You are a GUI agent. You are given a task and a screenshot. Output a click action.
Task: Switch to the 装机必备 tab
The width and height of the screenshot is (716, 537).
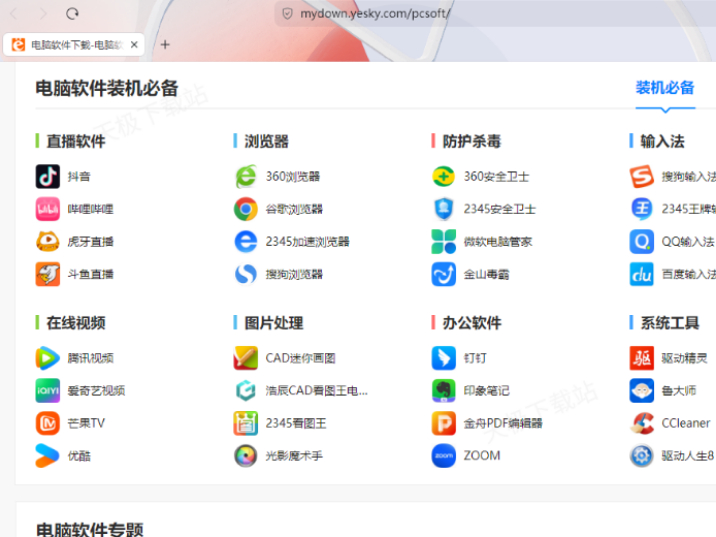point(665,88)
